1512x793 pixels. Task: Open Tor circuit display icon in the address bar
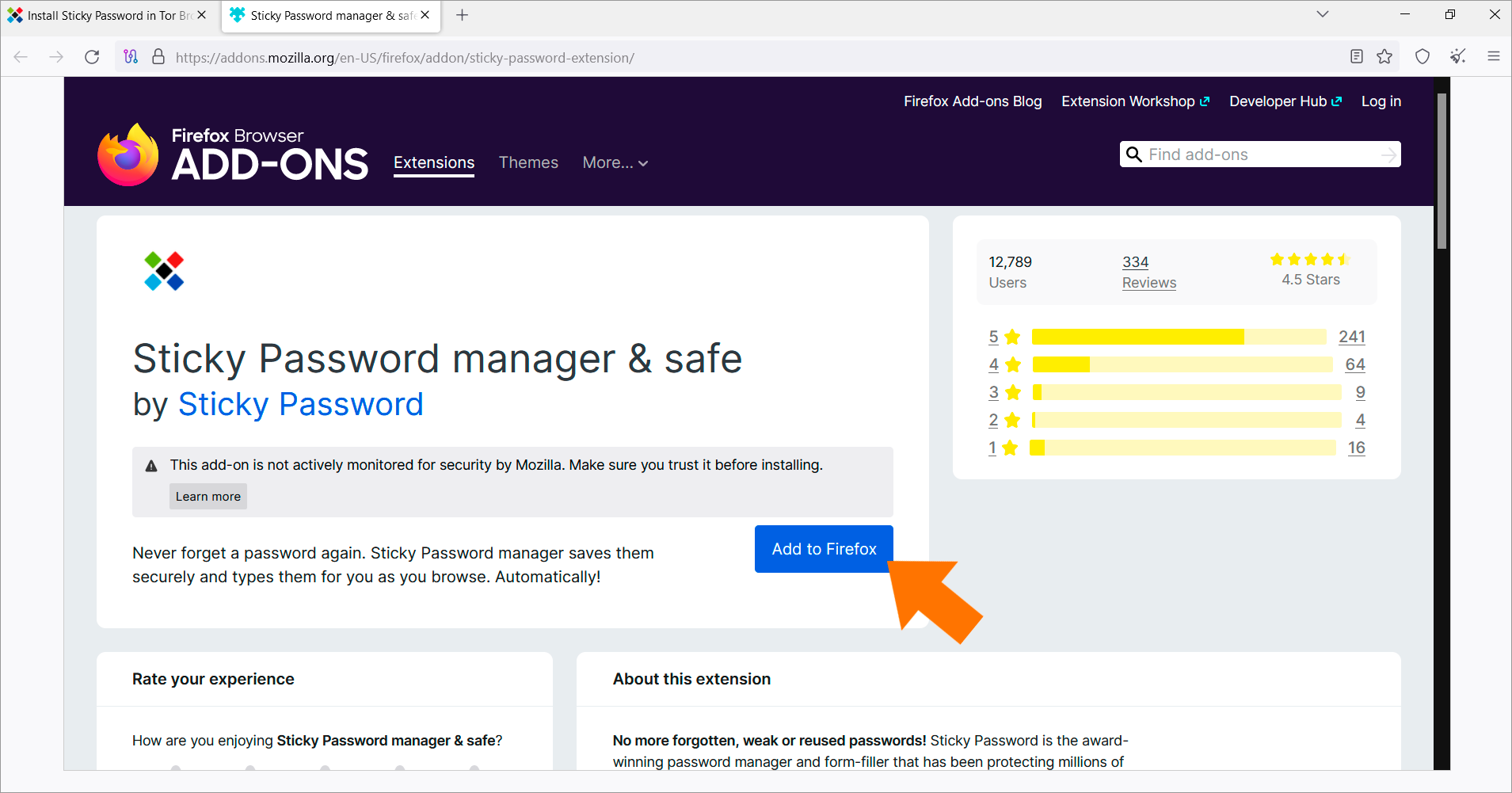pyautogui.click(x=131, y=57)
